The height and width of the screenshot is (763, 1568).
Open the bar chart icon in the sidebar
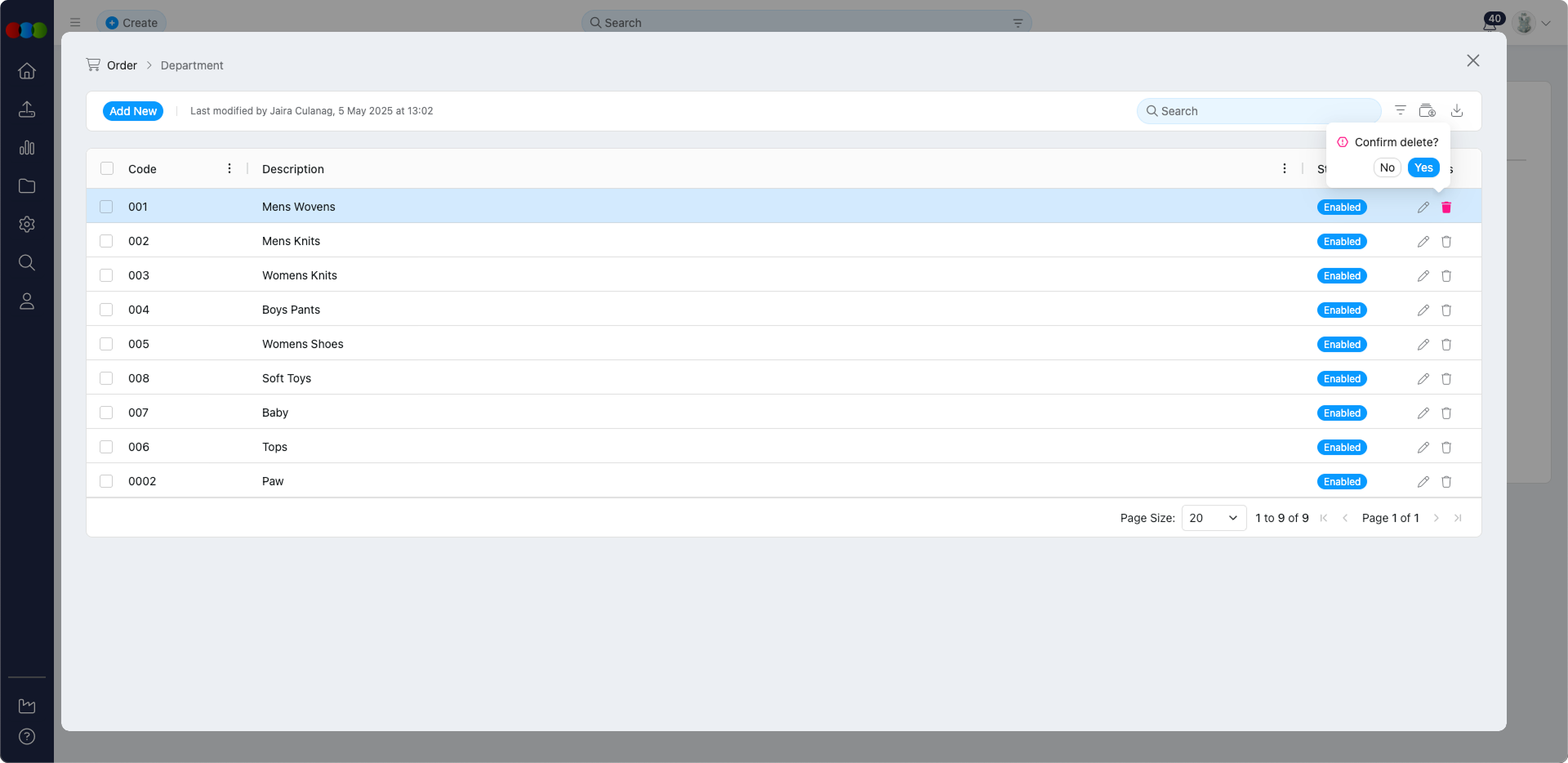[27, 148]
